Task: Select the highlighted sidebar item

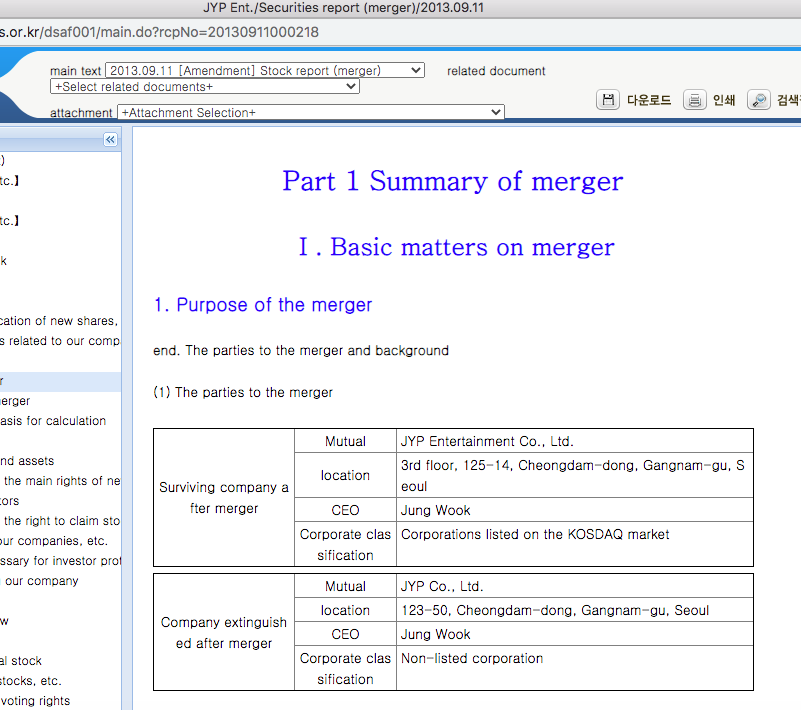Action: tap(60, 382)
